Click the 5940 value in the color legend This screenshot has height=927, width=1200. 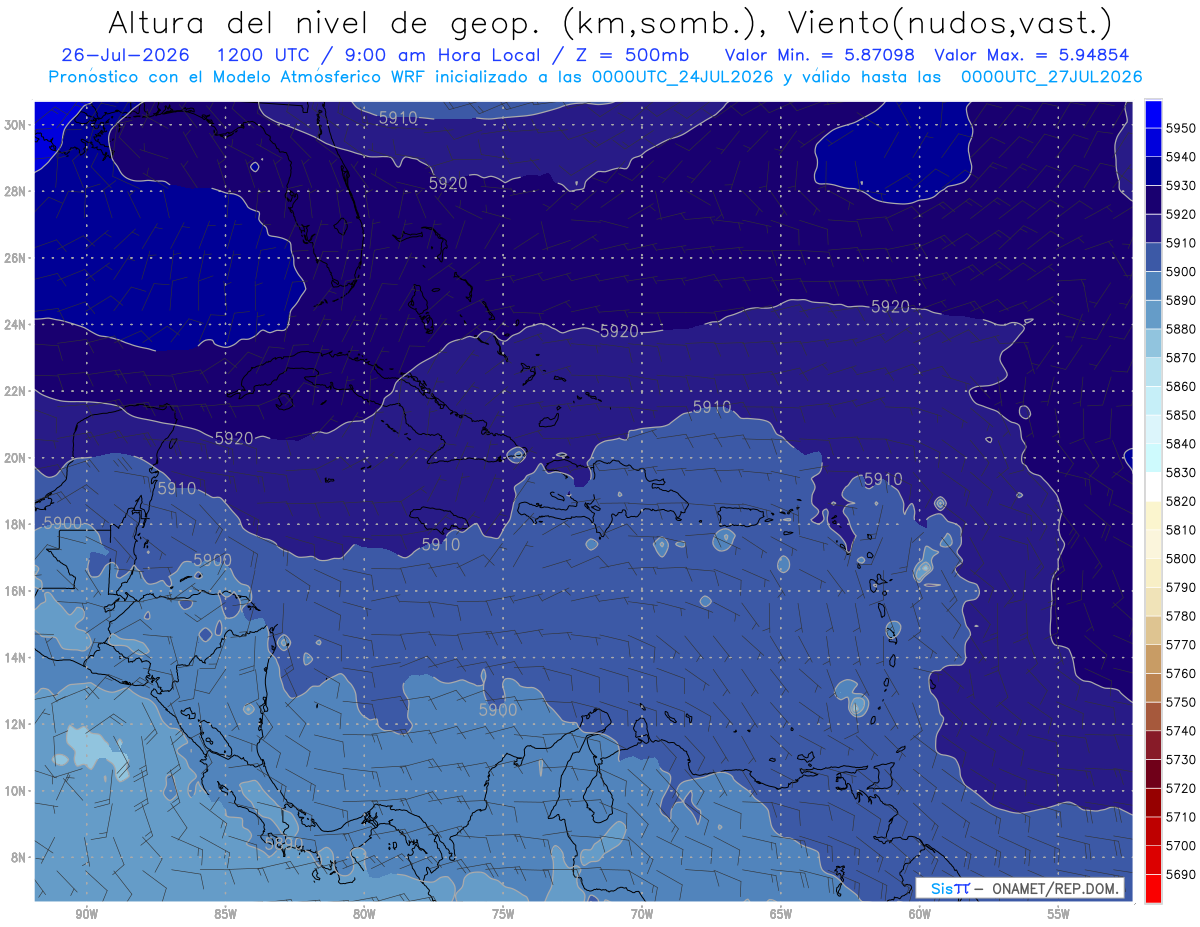click(x=1181, y=157)
